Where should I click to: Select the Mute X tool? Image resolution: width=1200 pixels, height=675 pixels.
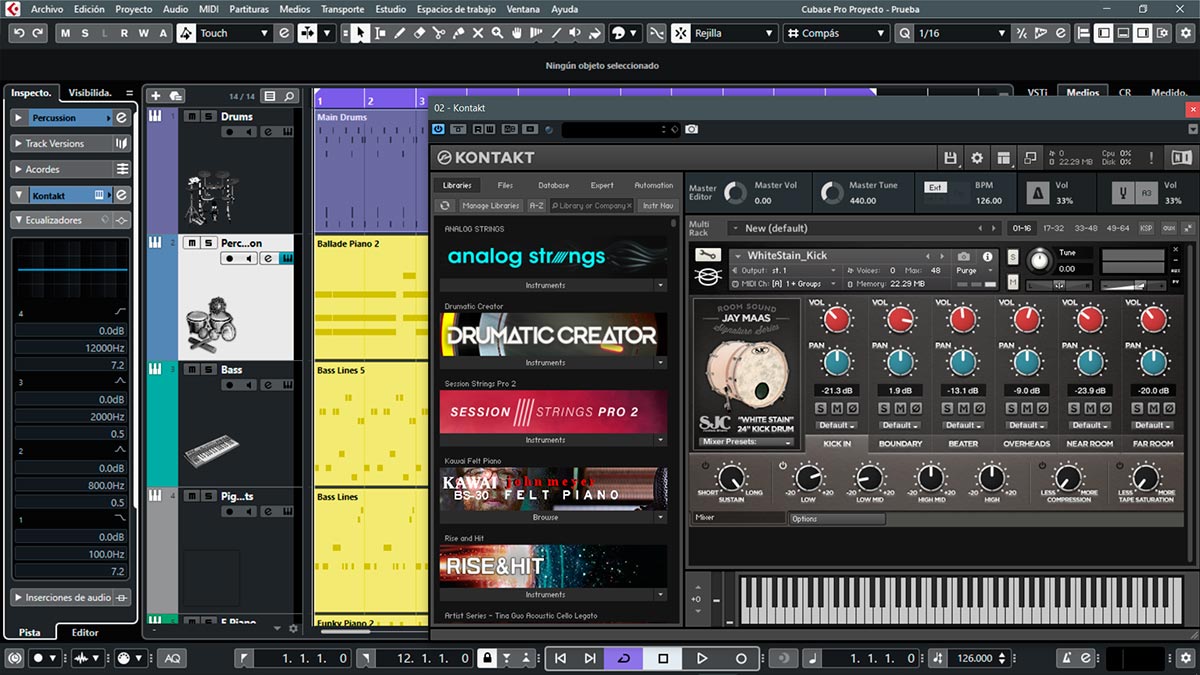[x=478, y=33]
